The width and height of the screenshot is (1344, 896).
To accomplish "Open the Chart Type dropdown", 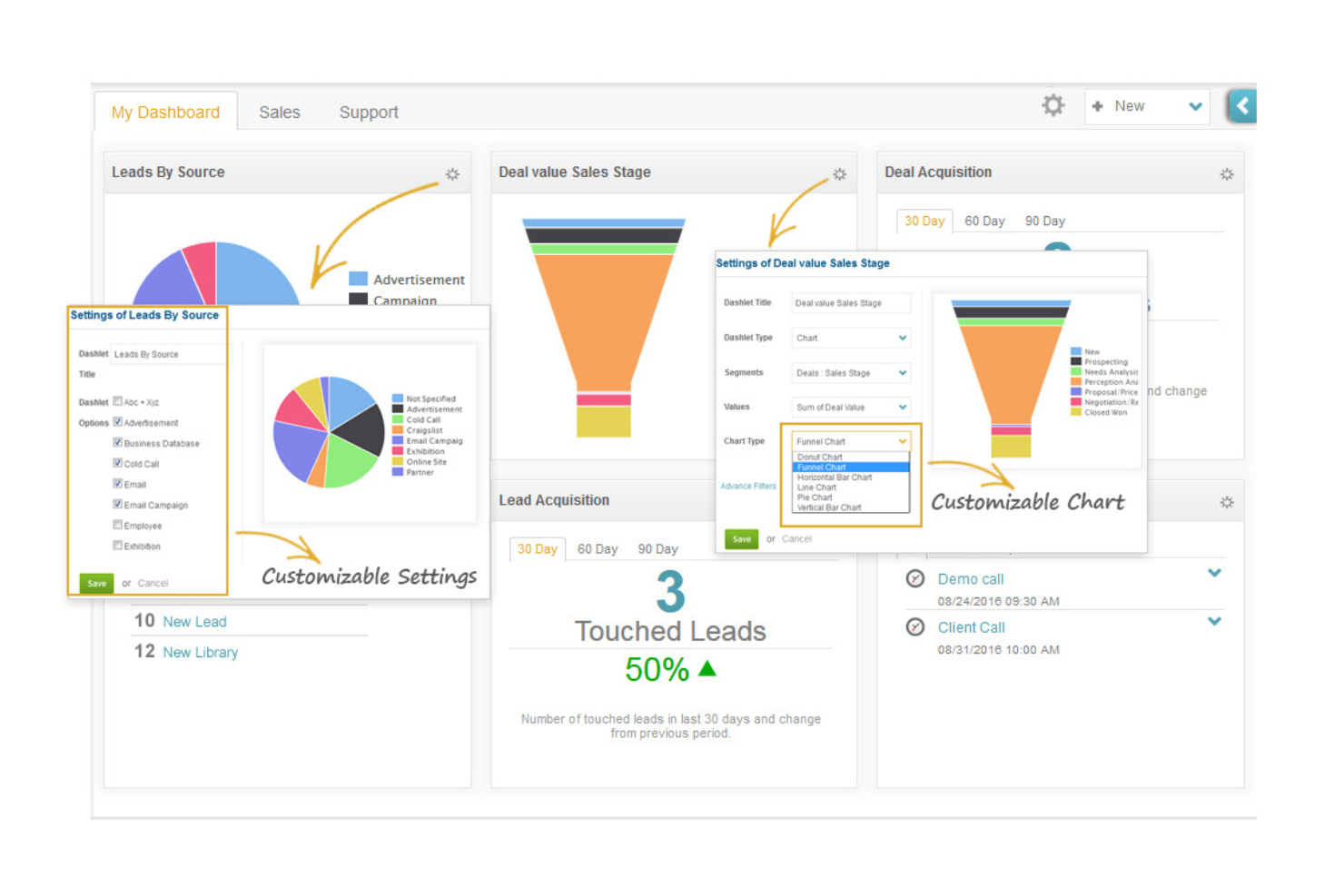I will click(903, 441).
